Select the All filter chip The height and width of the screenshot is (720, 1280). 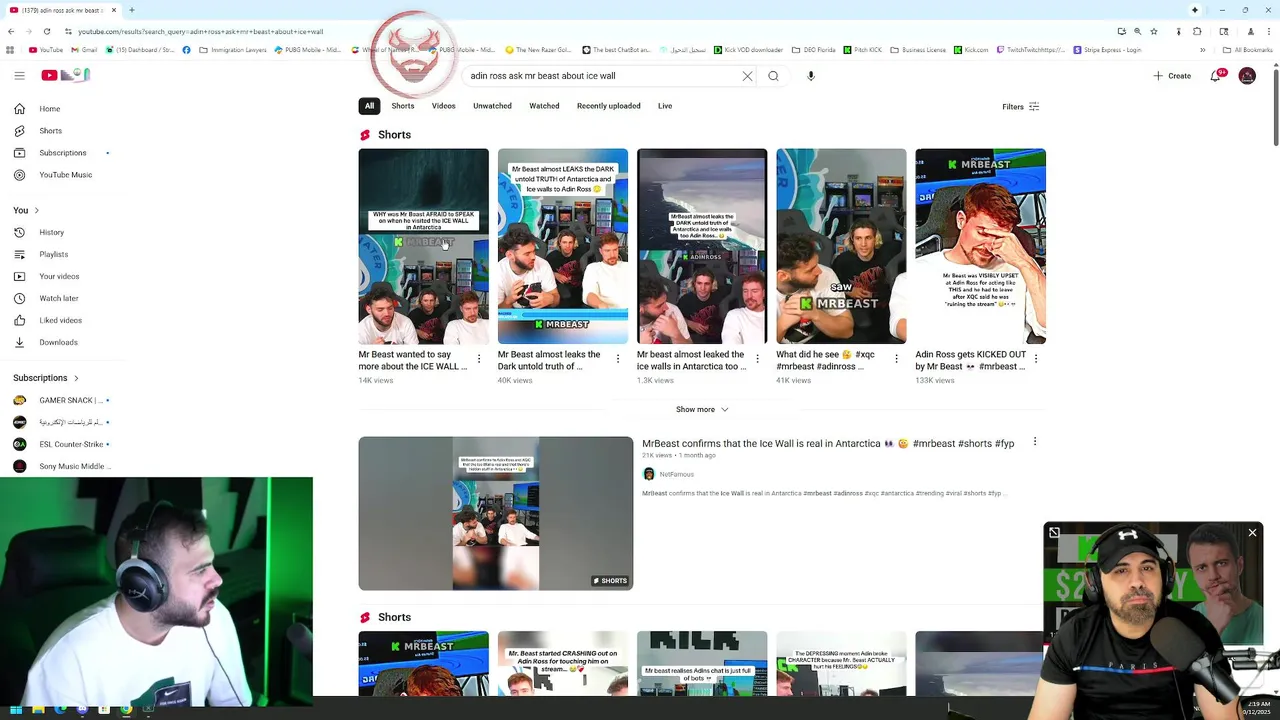369,106
